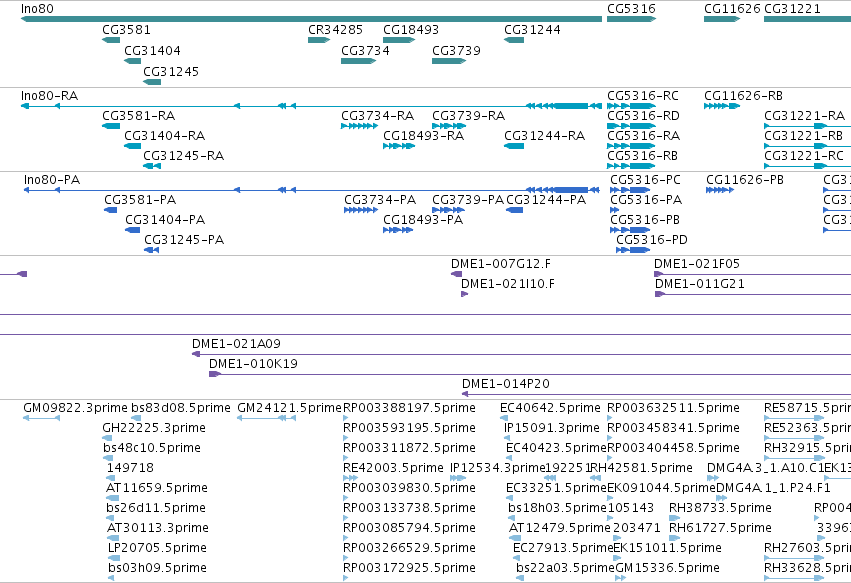
Task: Click the IP15091.3prime EST label
Action: click(x=552, y=428)
